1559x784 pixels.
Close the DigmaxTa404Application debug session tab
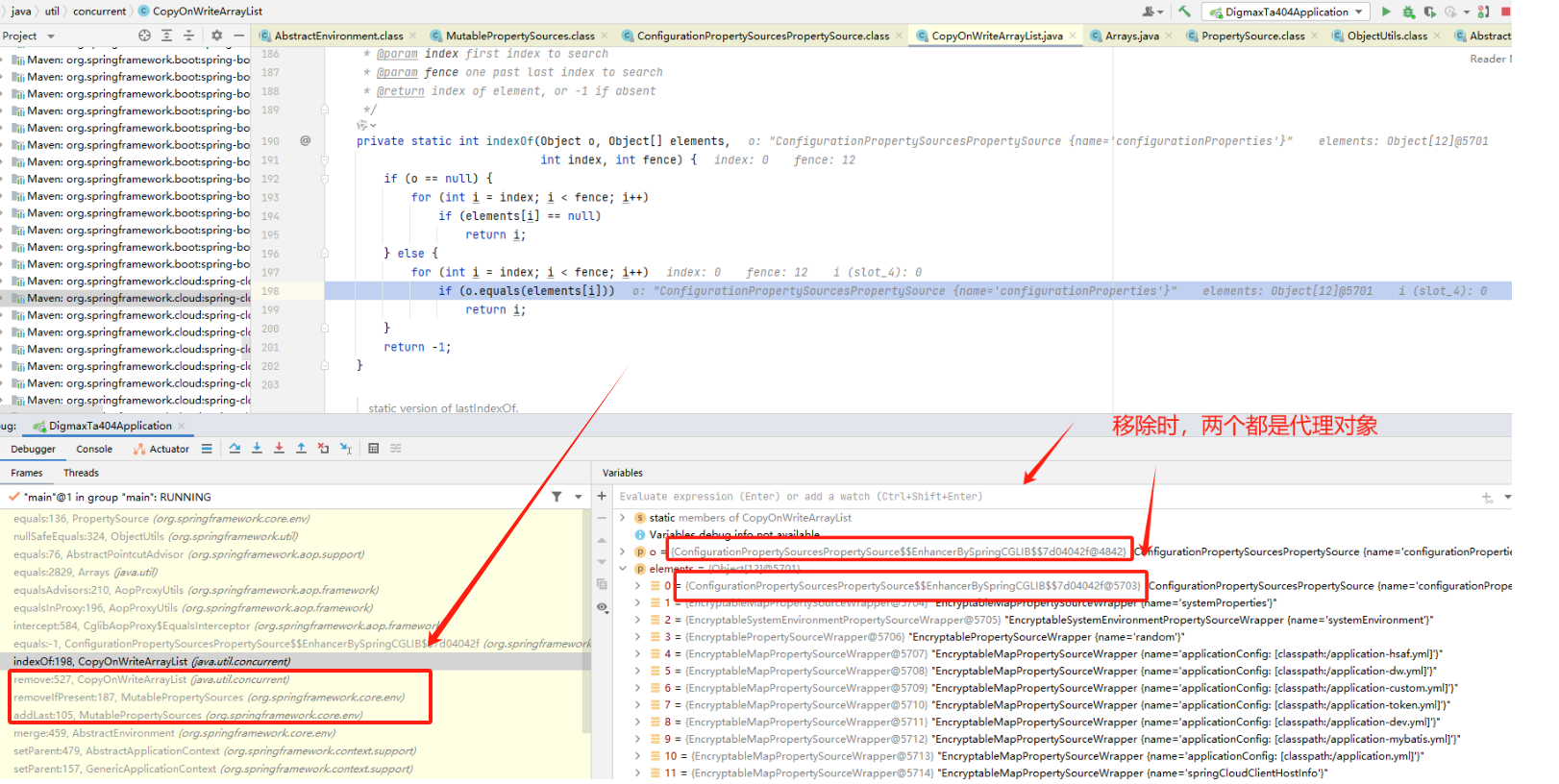pos(181,426)
